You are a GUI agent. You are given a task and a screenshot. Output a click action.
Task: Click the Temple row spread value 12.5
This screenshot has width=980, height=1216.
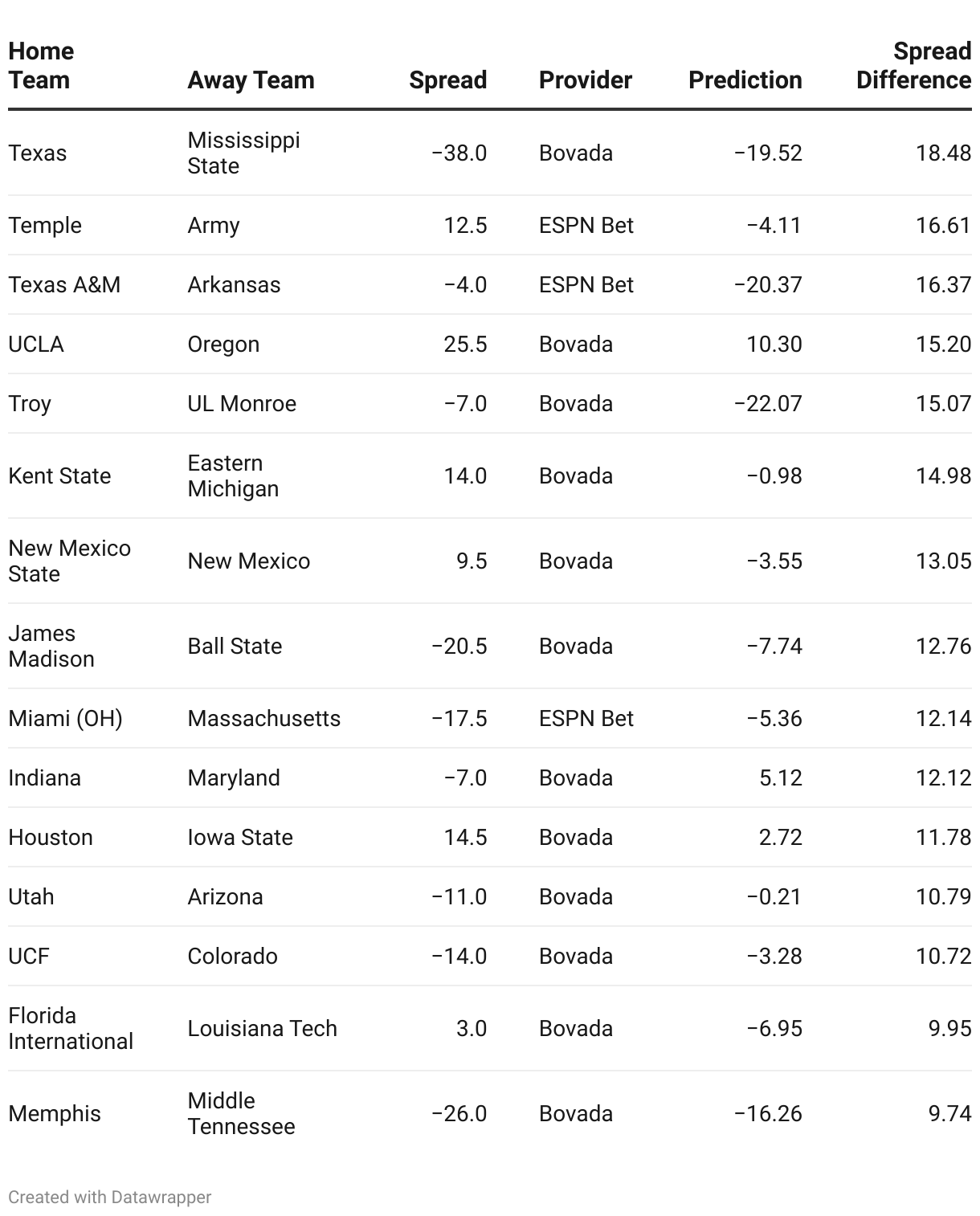click(x=465, y=225)
